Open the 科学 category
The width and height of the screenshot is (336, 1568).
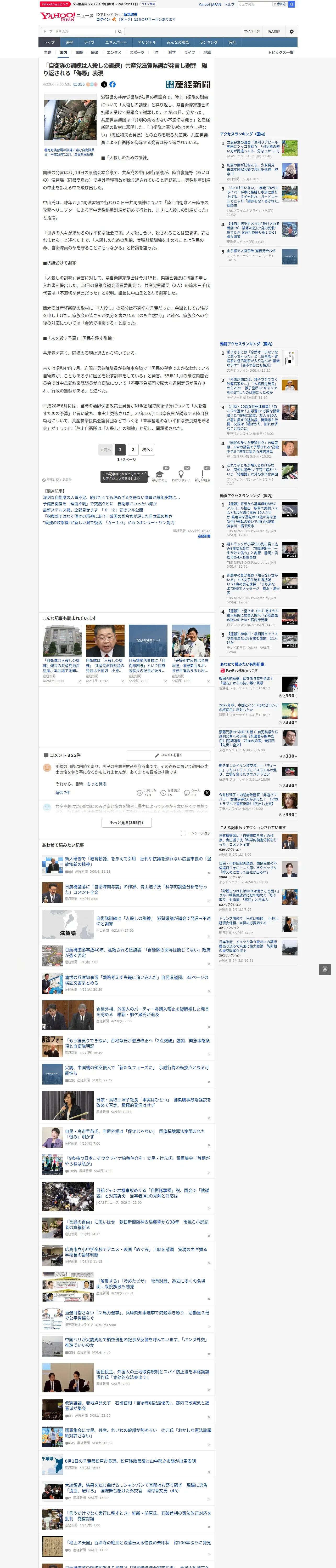[x=172, y=52]
